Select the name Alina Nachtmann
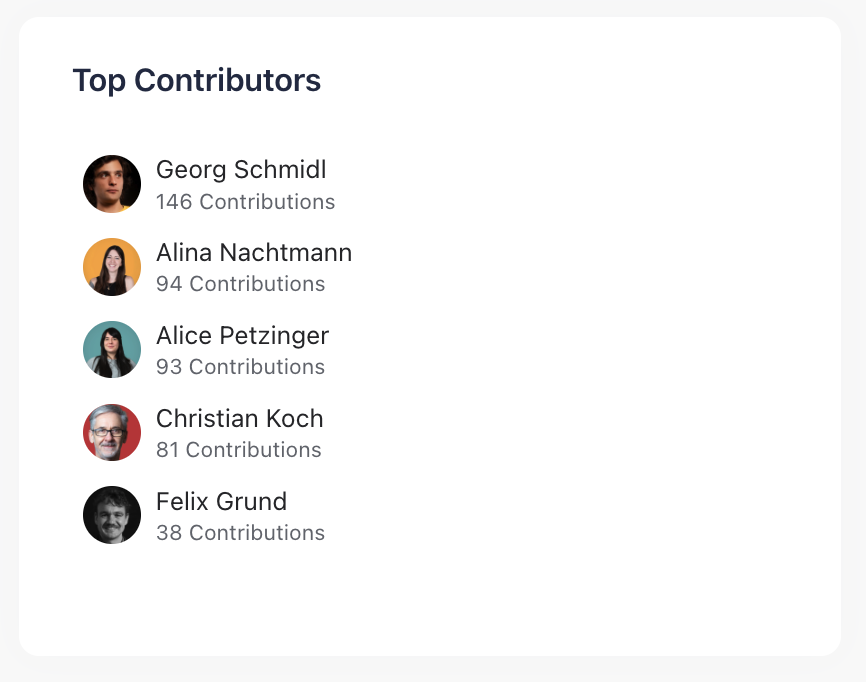This screenshot has width=866, height=682. [x=253, y=253]
